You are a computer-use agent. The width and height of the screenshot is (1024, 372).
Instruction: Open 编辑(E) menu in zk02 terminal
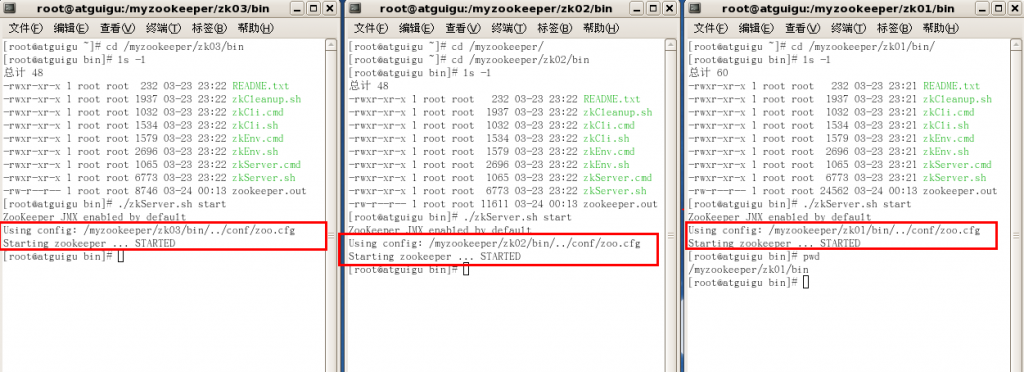(417, 29)
